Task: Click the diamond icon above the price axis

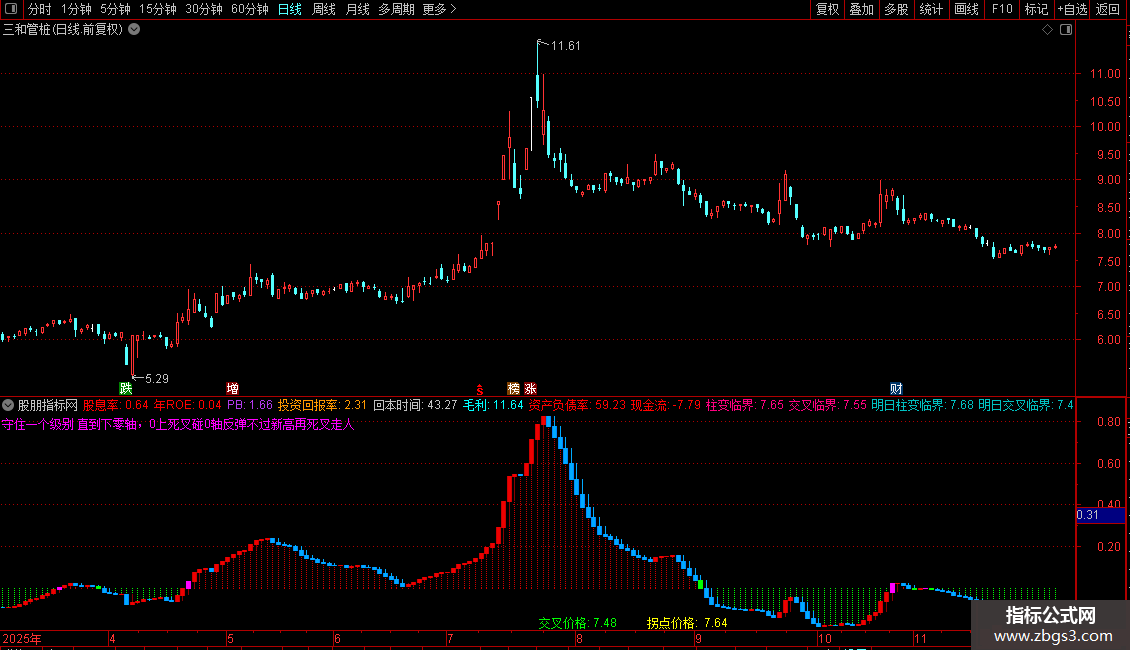Action: click(1047, 30)
